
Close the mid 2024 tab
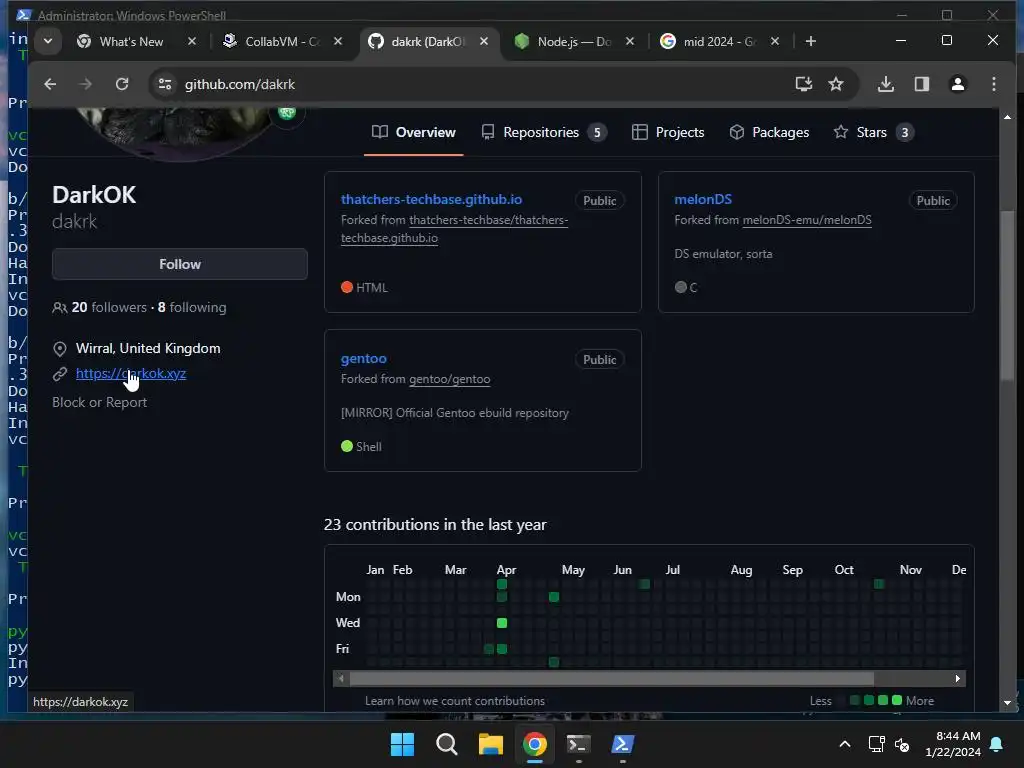coord(775,41)
